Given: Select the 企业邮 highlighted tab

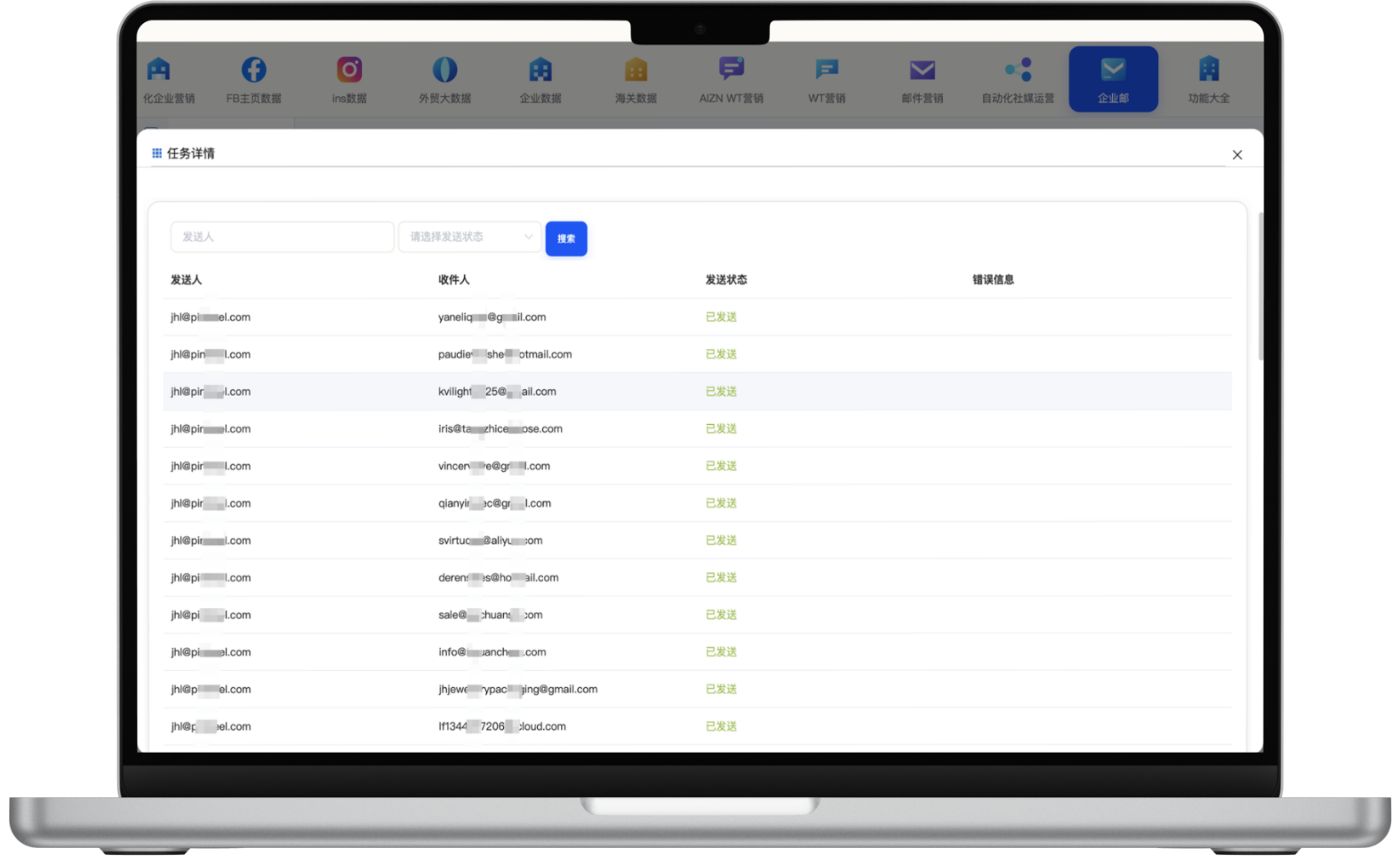Looking at the screenshot, I should pyautogui.click(x=1113, y=79).
